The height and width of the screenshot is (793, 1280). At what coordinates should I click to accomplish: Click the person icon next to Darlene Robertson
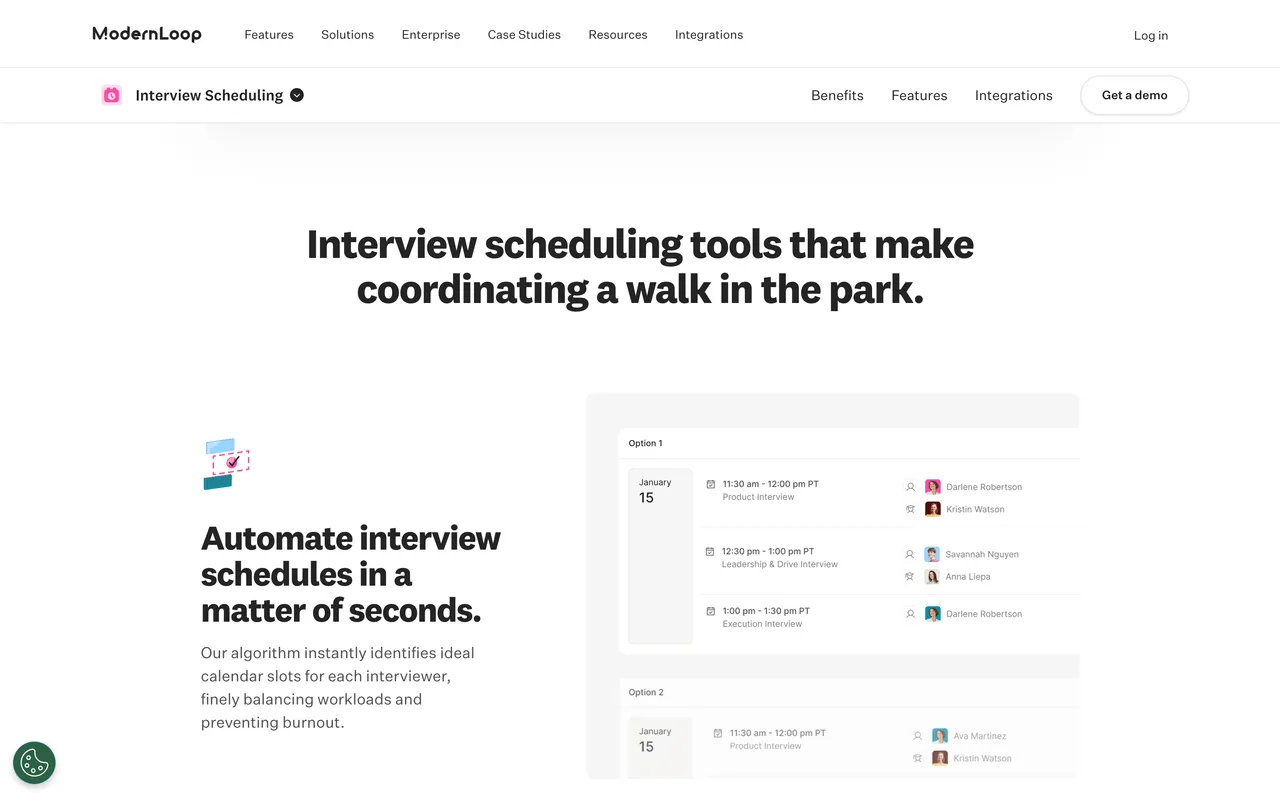pyautogui.click(x=910, y=487)
